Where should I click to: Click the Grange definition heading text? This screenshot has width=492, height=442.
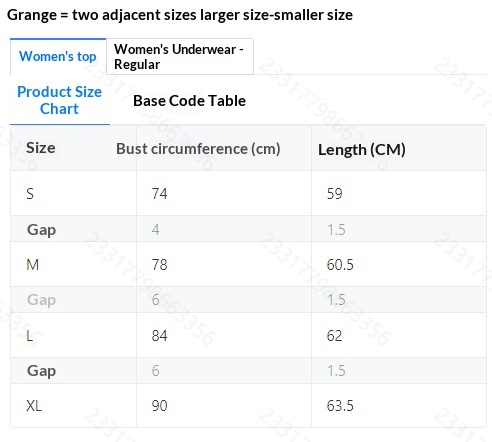tap(180, 15)
